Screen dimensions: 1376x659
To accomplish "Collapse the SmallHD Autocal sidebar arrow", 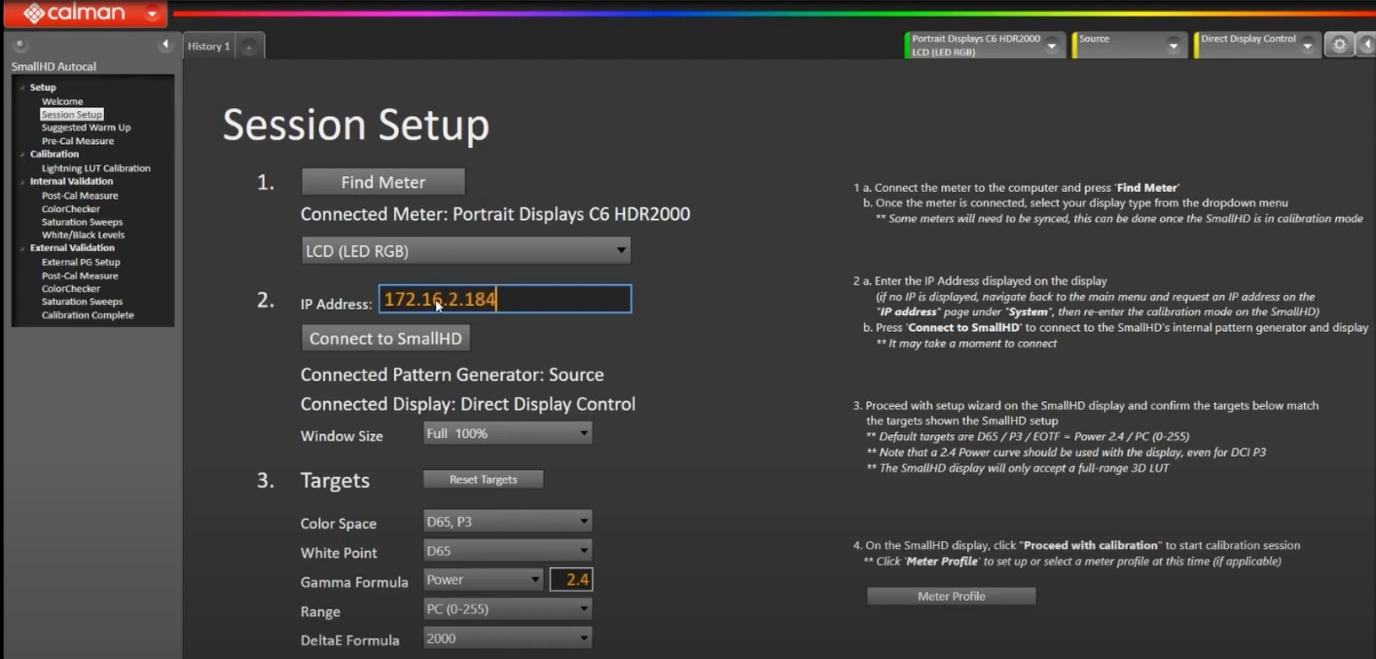I will [x=166, y=45].
